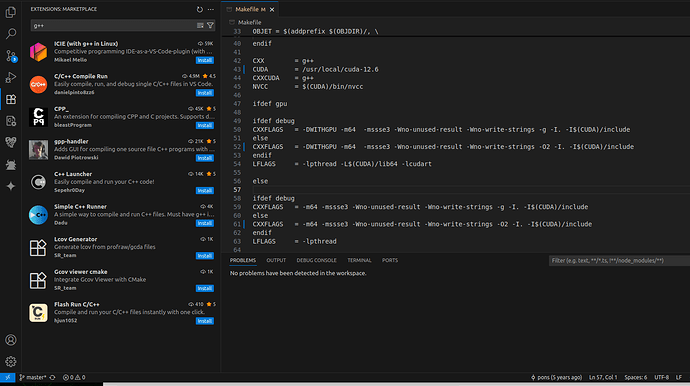The height and width of the screenshot is (386, 690).
Task: Open the C++ Launcher extension title
Action: 73,174
